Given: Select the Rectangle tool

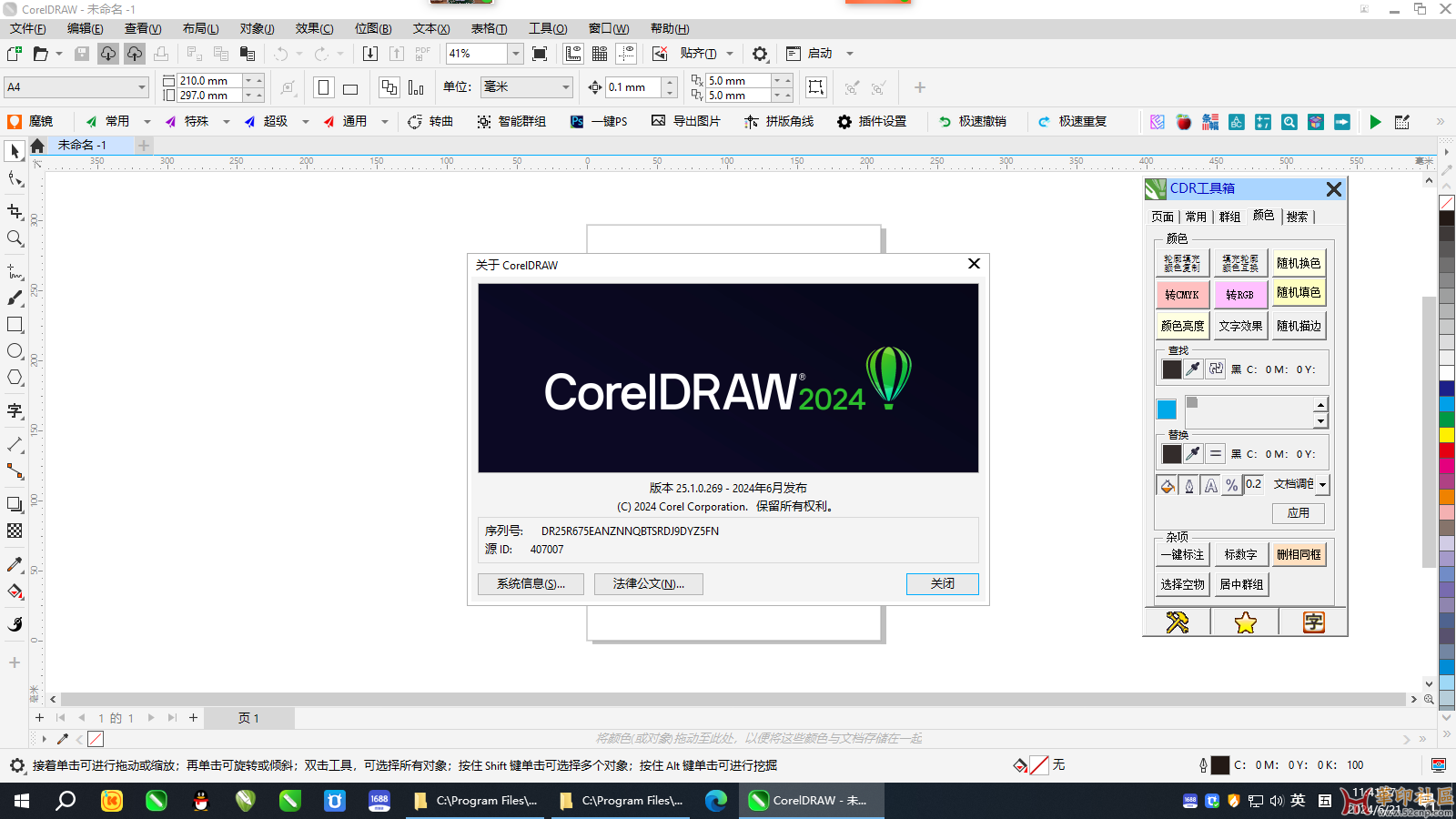Looking at the screenshot, I should tap(15, 325).
